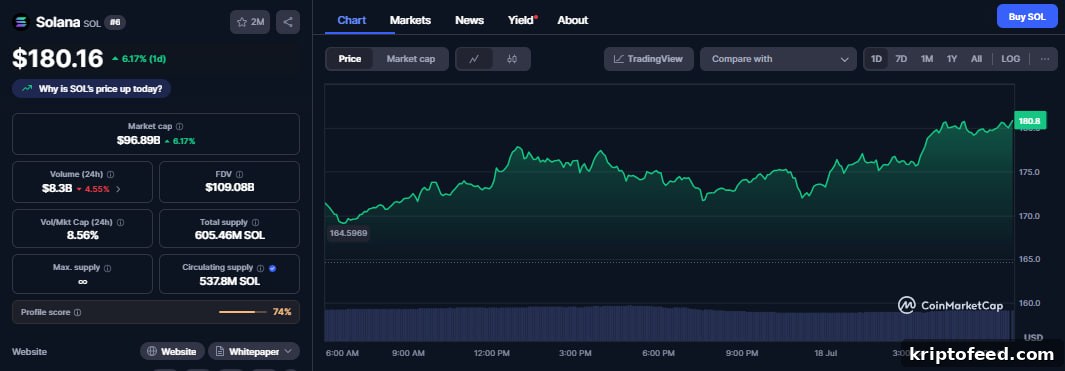Select 1M time range
Viewport: 1065px width, 371px height.
(926, 59)
